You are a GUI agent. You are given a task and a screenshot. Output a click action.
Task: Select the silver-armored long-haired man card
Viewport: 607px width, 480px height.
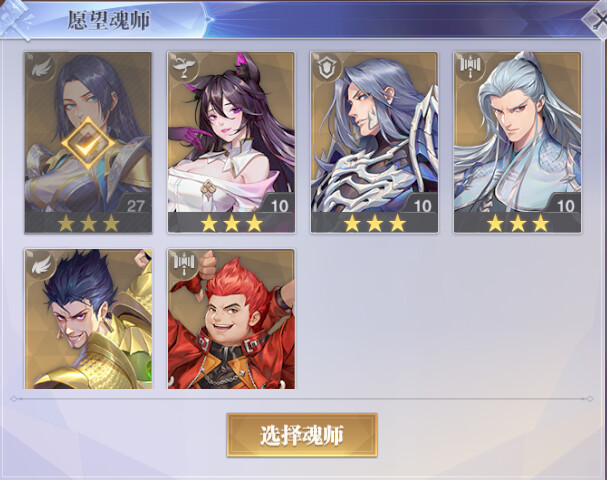click(374, 142)
